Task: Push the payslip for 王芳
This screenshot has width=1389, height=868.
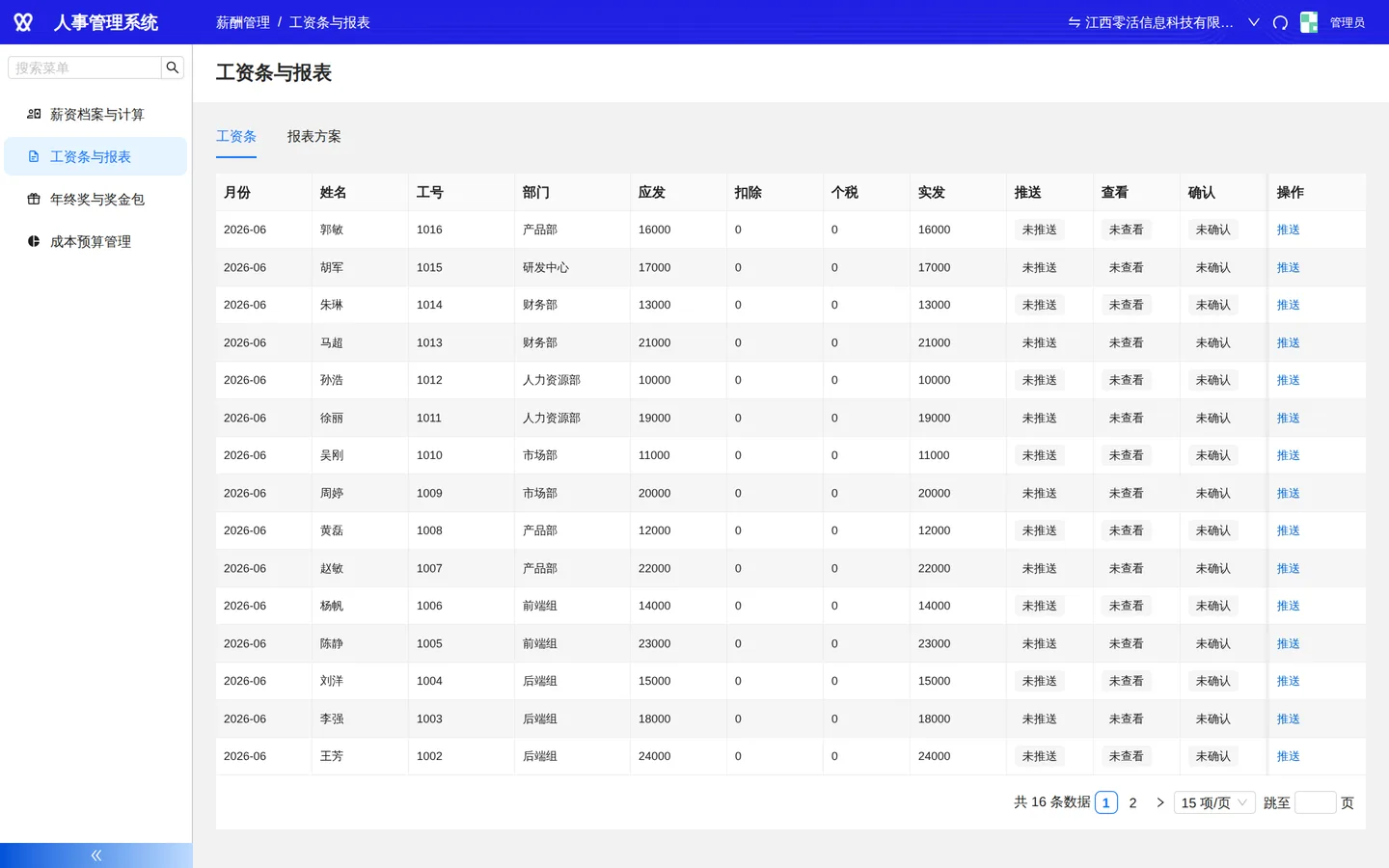Action: click(x=1289, y=756)
